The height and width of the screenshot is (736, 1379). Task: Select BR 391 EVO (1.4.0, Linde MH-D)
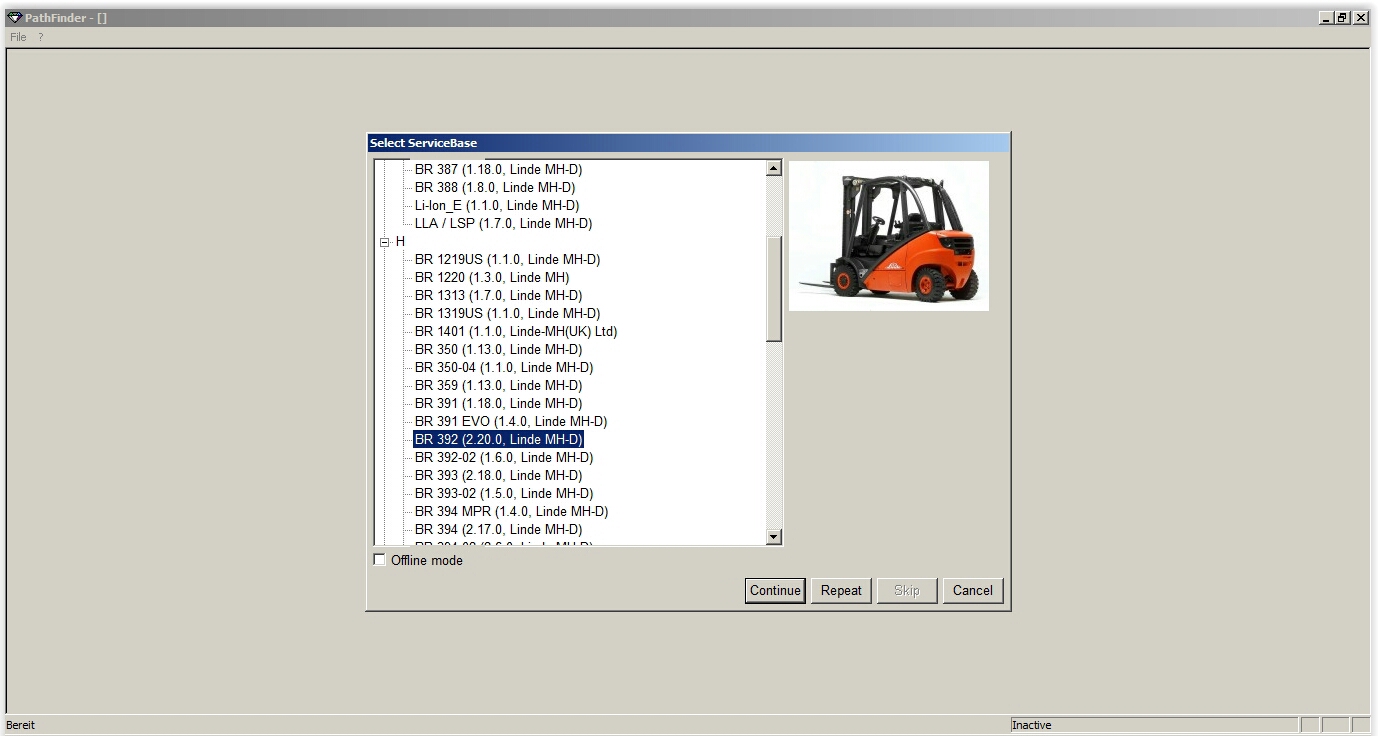tap(511, 422)
